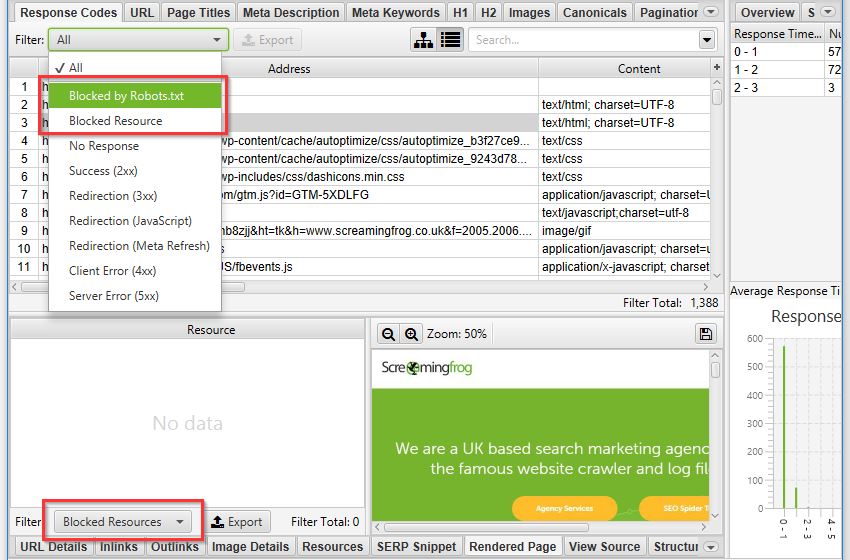Click the plus icon to add columns
Screen dimensions: 850x560
pos(716,67)
